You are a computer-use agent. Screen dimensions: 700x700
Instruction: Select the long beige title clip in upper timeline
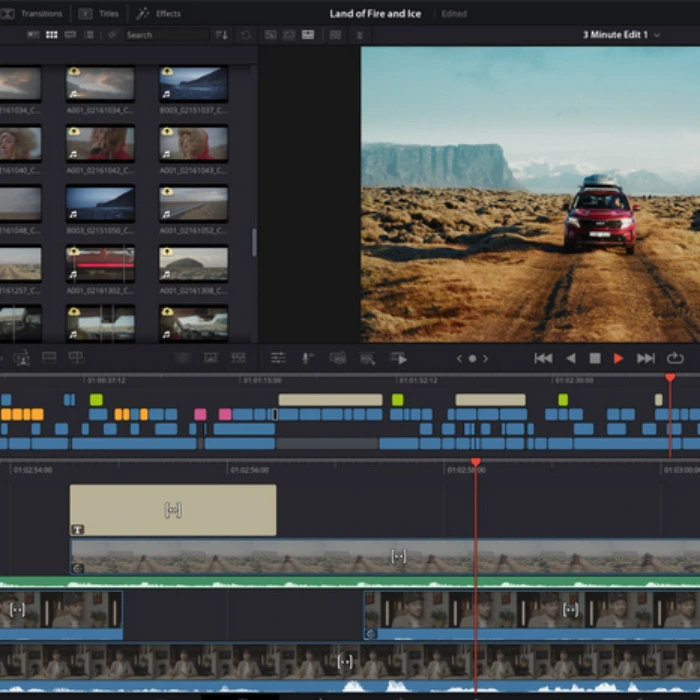[330, 400]
